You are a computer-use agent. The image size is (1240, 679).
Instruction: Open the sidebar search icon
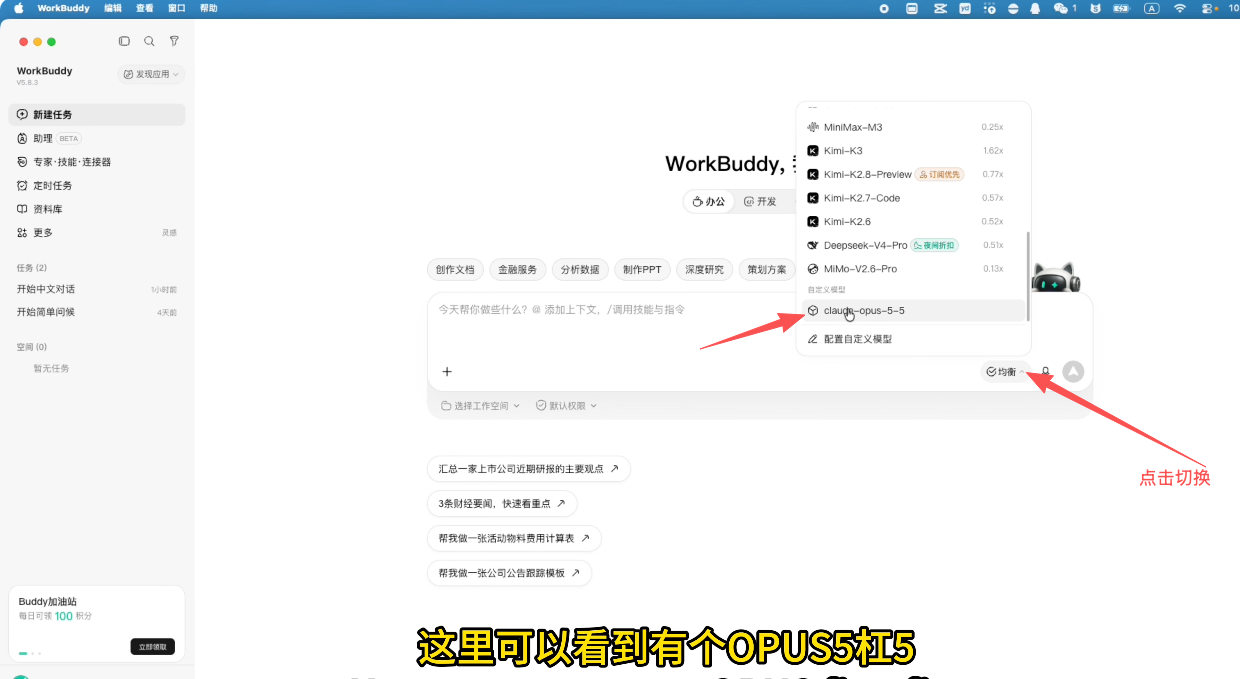pos(149,41)
